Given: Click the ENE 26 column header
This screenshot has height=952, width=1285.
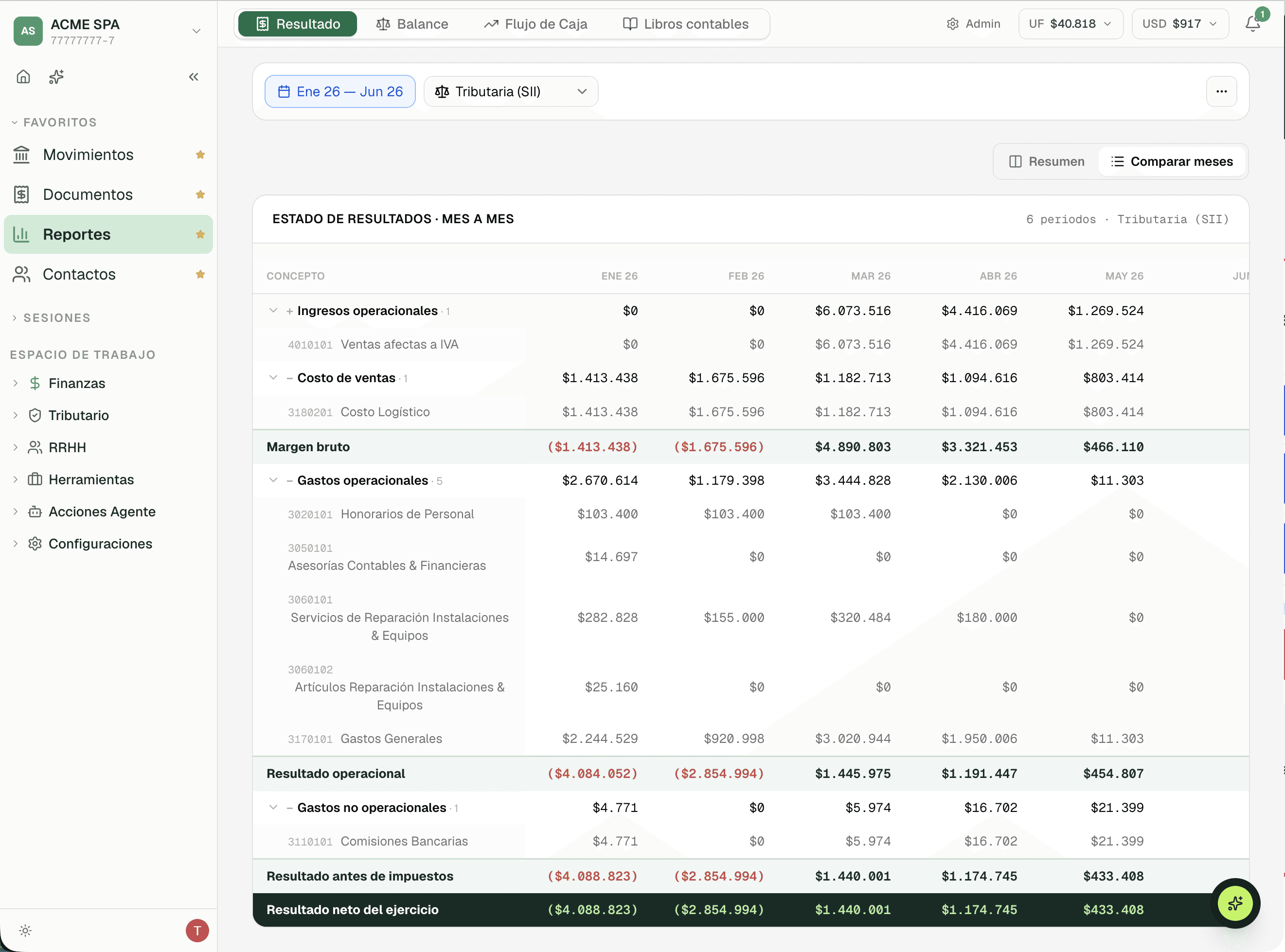Looking at the screenshot, I should (x=619, y=276).
